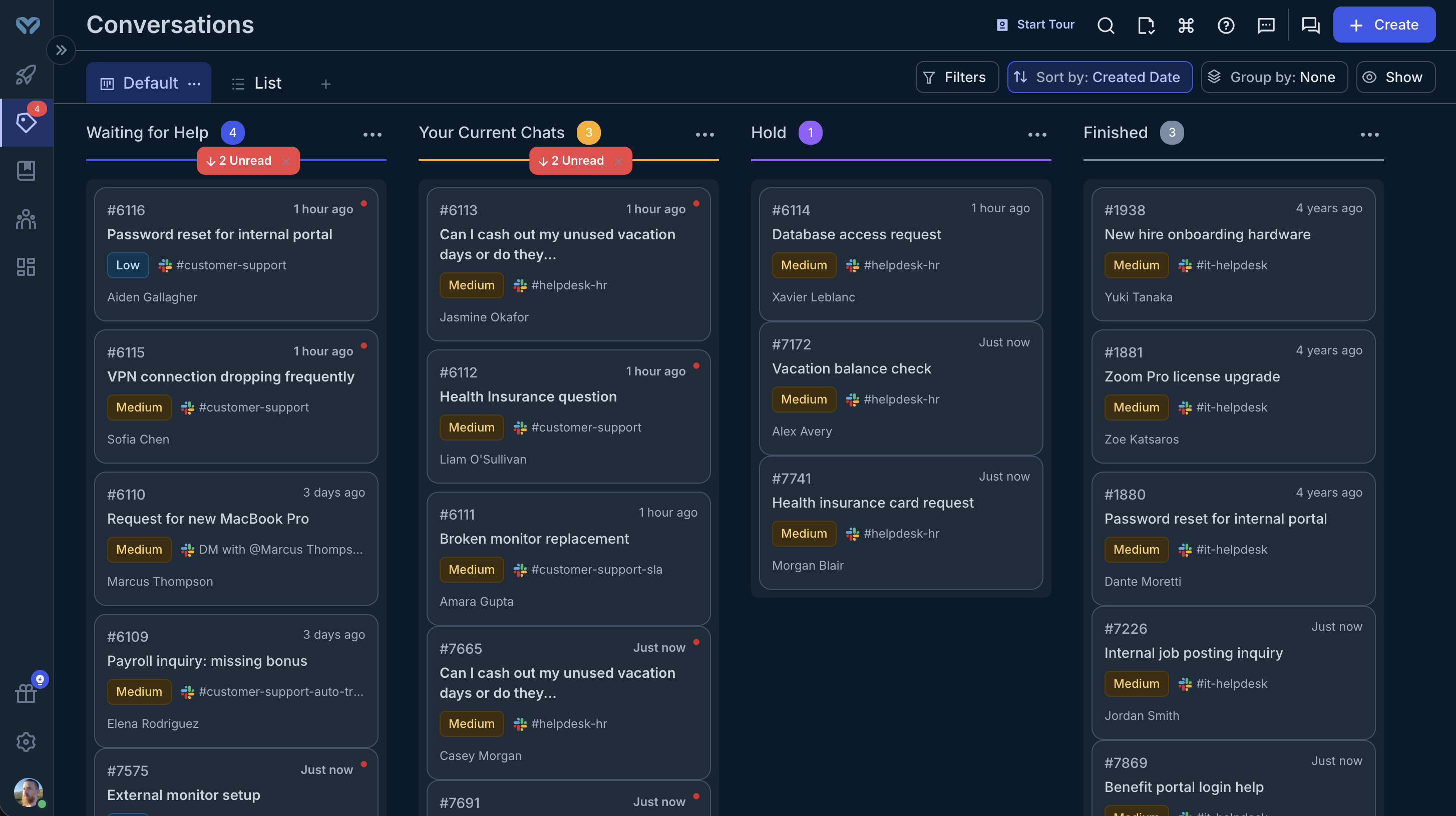
Task: Open the search magnifier icon
Action: coord(1106,25)
